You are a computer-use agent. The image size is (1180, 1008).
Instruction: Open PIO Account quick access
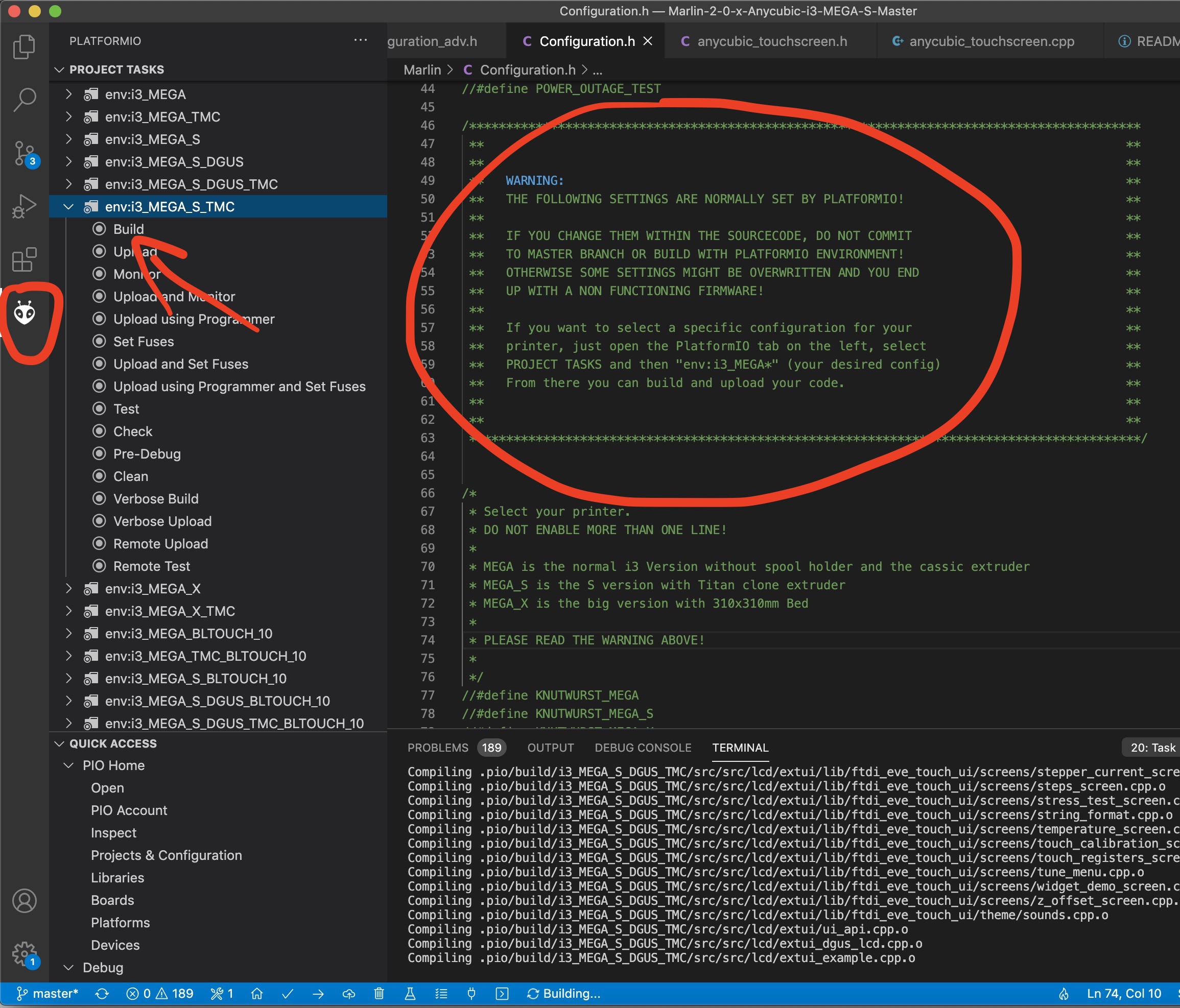point(129,810)
